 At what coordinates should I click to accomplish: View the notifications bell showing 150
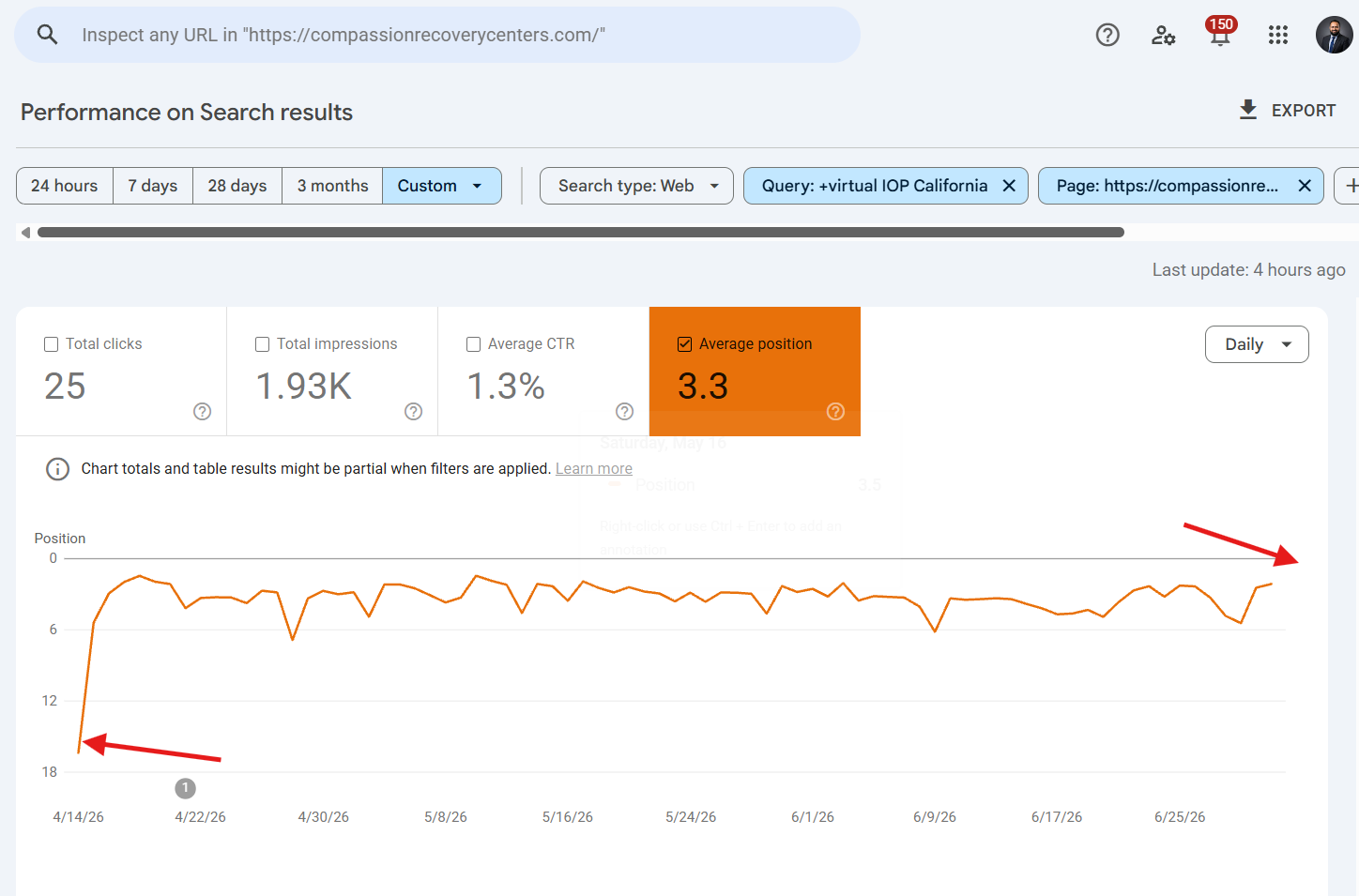[1220, 33]
